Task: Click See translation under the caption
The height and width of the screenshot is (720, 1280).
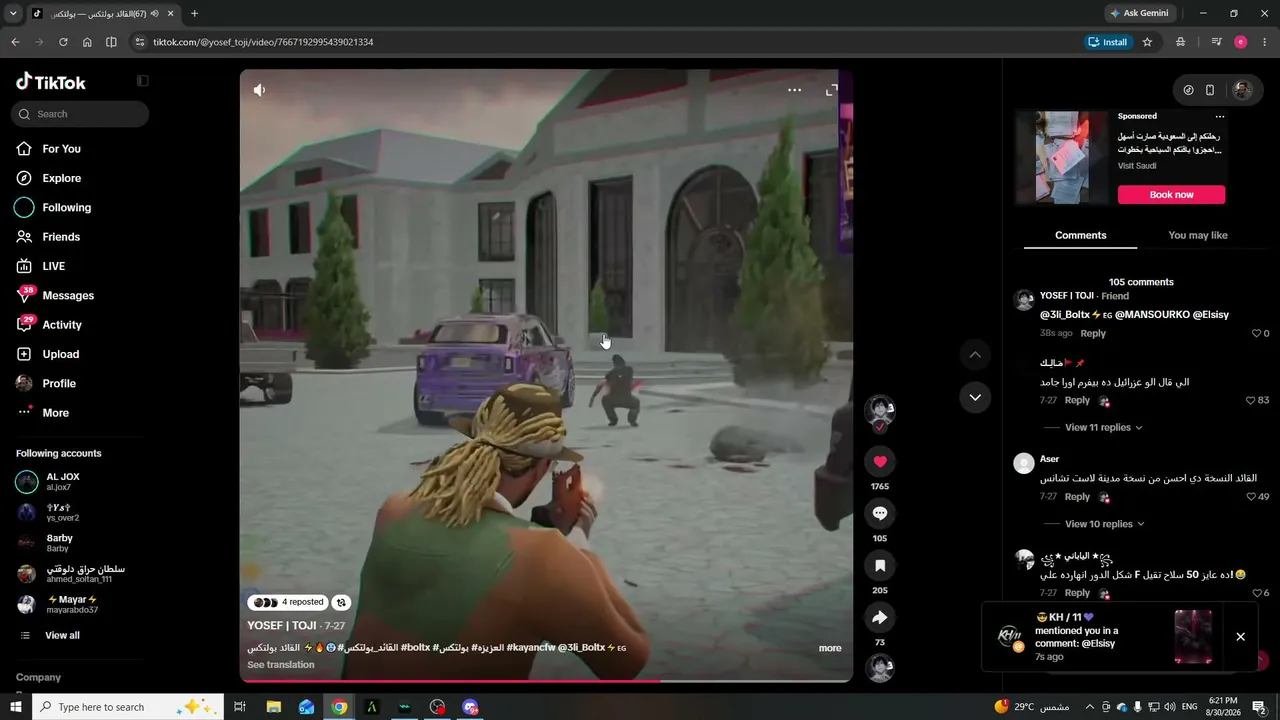Action: (281, 665)
